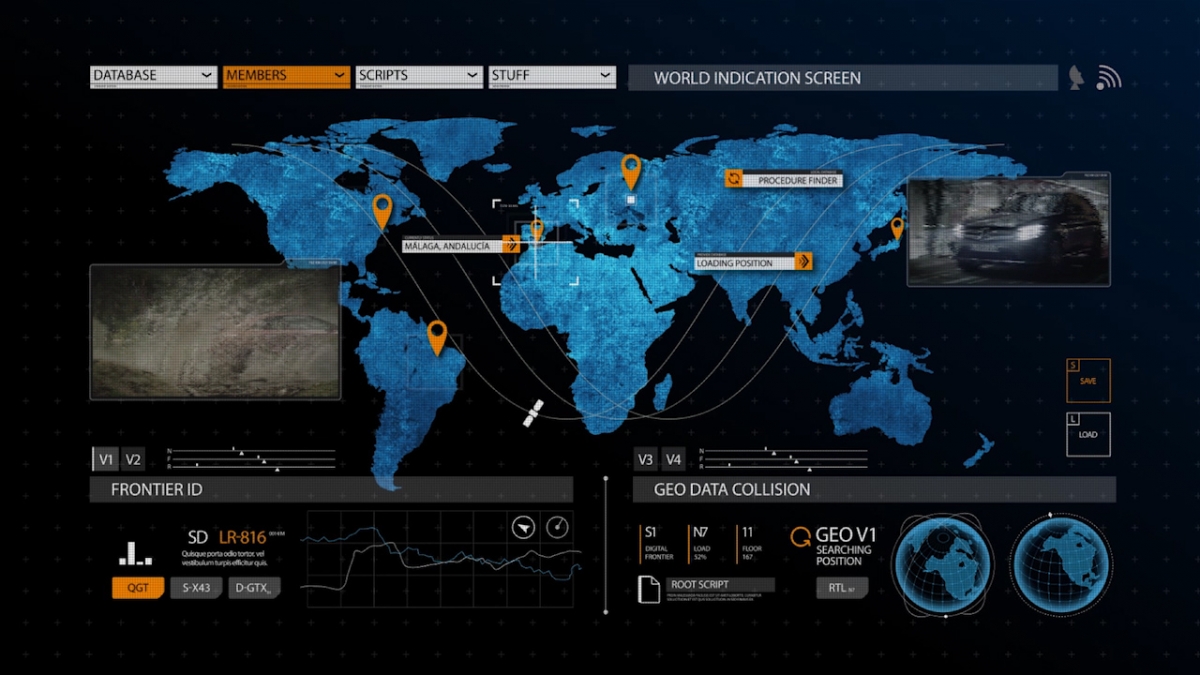Click the ROOT SCRIPT field
Viewport: 1200px width, 675px height.
coord(720,585)
